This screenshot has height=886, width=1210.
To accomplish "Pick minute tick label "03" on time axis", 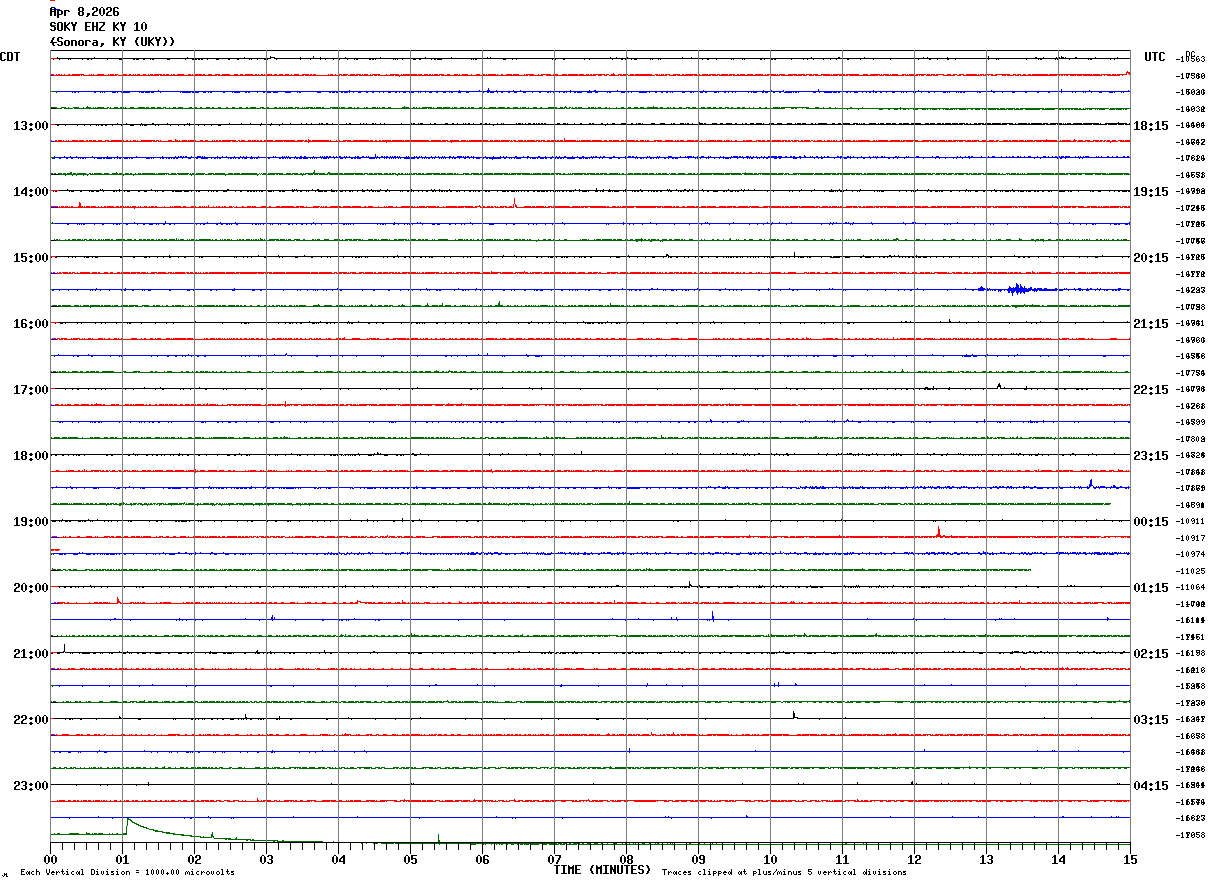I will 267,859.
